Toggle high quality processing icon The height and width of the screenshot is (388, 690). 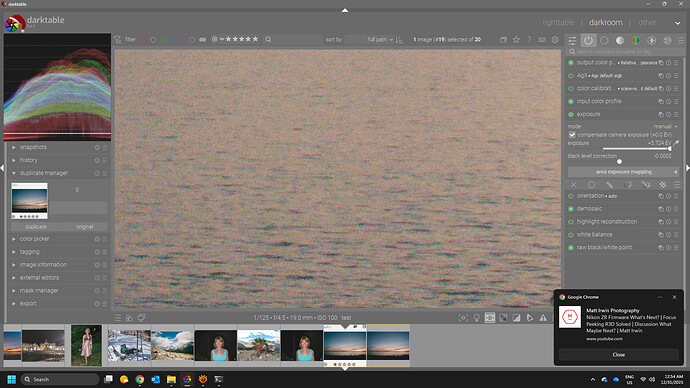[x=490, y=318]
